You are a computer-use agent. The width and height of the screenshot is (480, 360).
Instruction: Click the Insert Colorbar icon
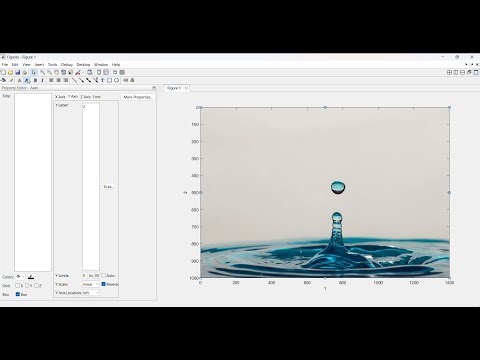[x=99, y=72]
